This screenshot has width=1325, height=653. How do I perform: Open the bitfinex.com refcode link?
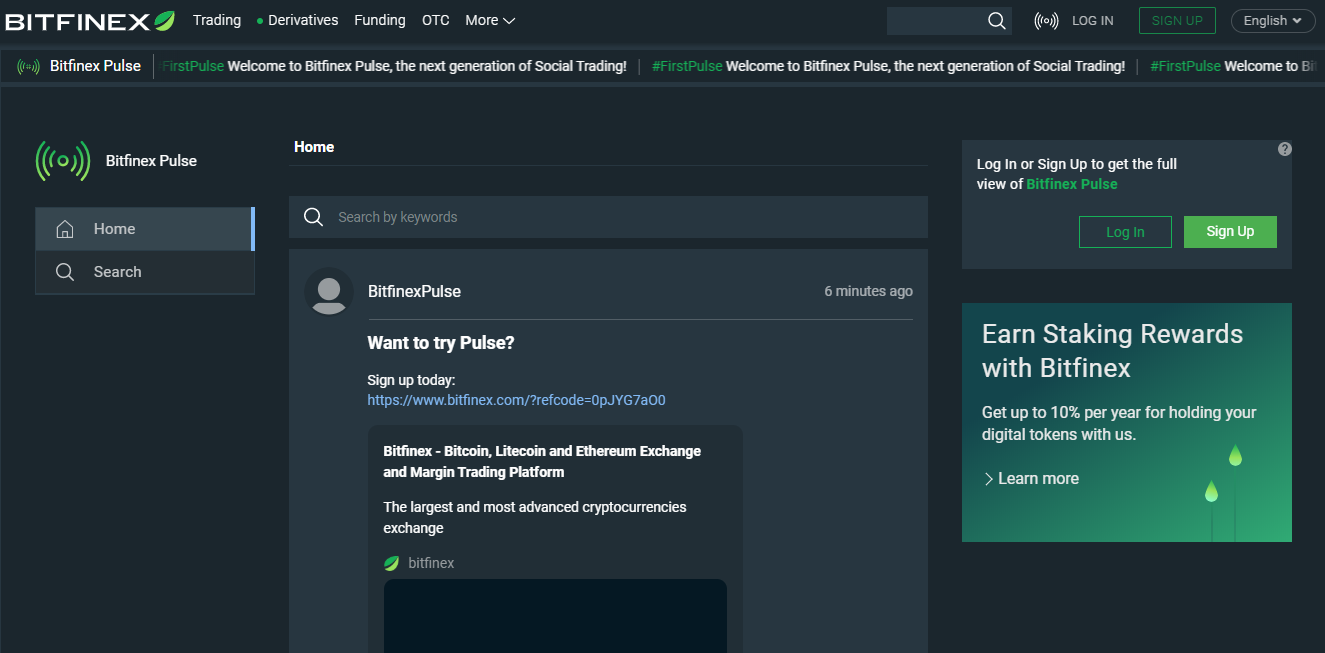[516, 400]
